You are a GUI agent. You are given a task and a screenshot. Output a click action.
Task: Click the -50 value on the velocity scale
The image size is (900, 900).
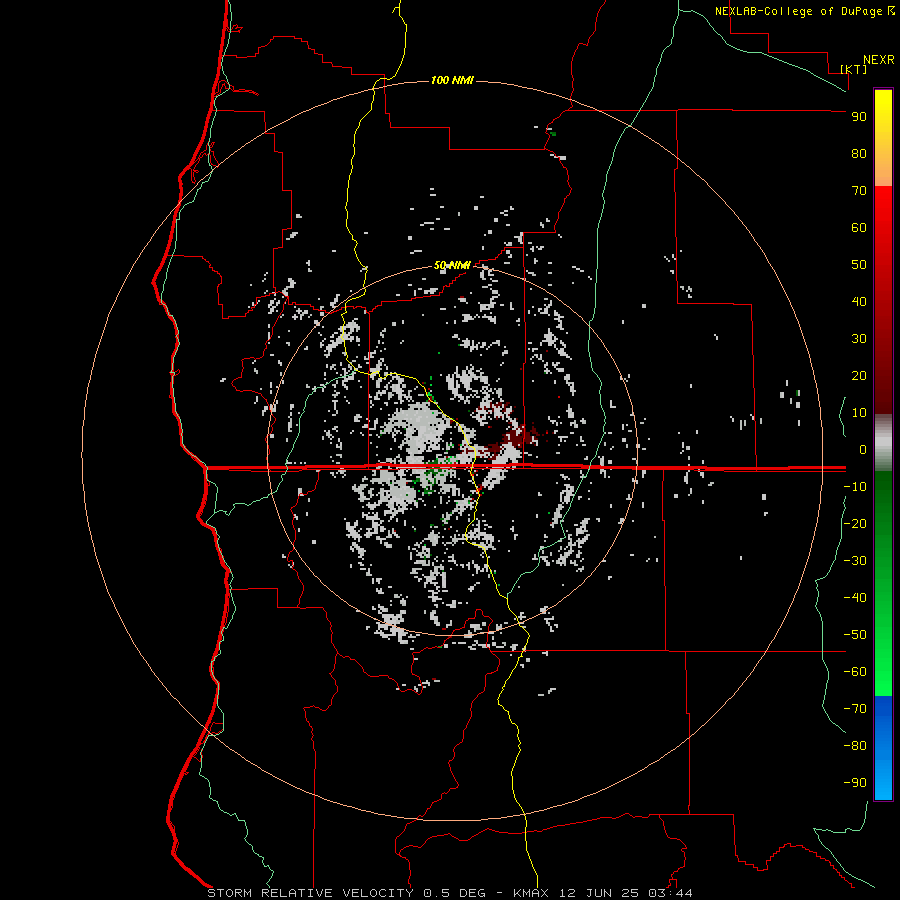855,635
